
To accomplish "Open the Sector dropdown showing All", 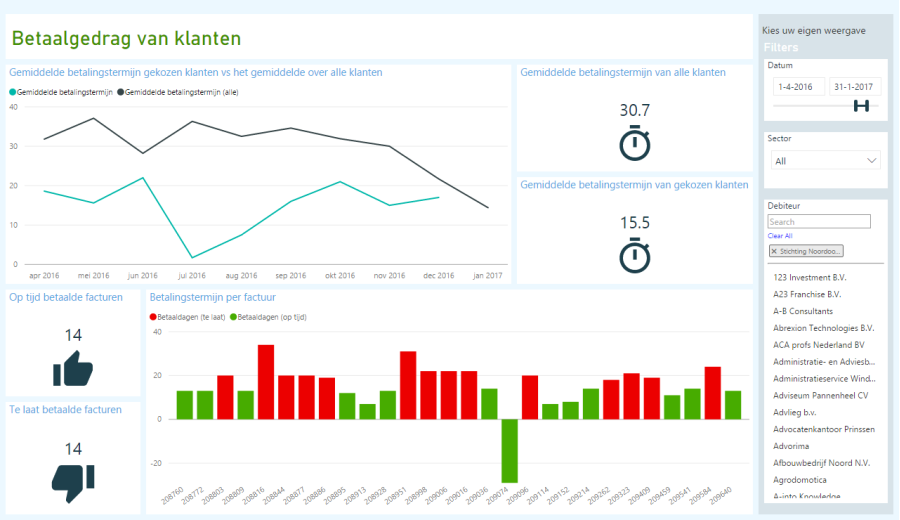I will (x=825, y=161).
